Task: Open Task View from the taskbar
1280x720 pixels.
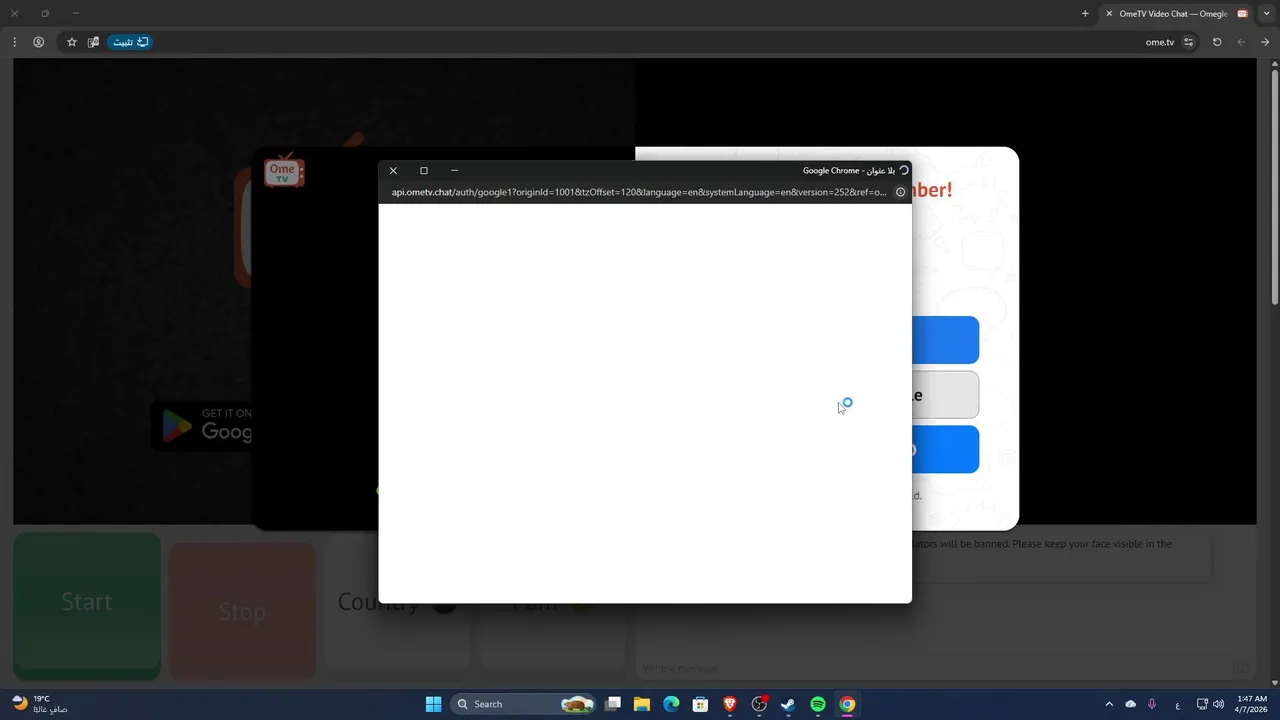Action: pos(613,704)
